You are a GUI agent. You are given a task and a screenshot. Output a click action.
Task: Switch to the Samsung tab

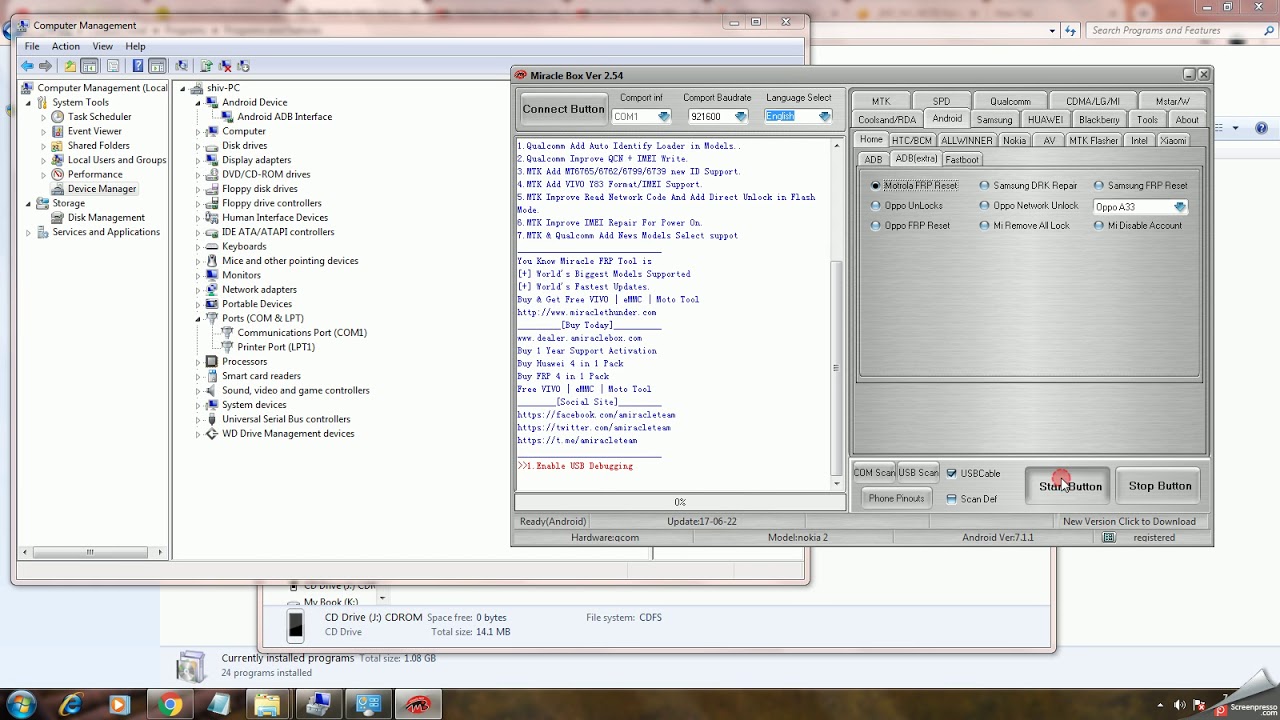click(994, 120)
